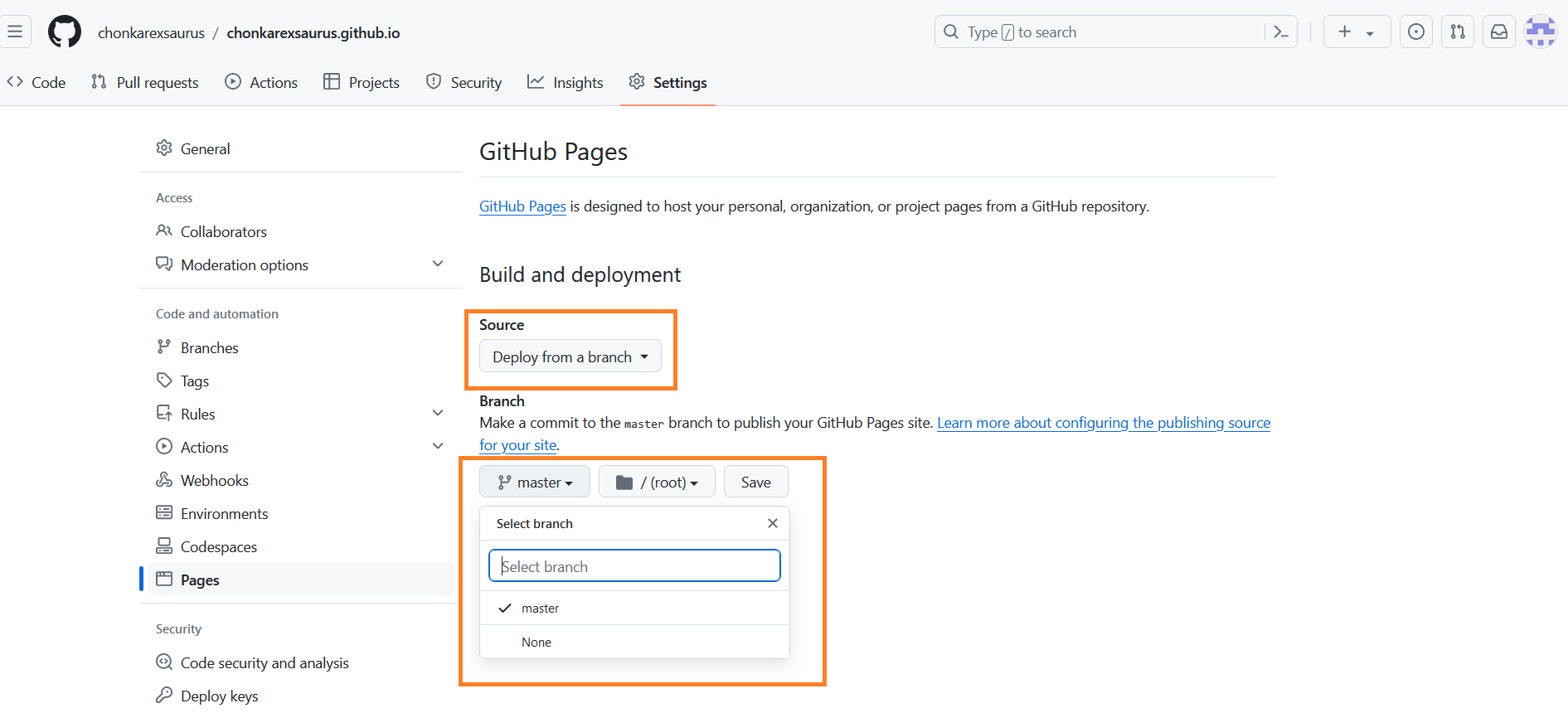
Task: Click the Save button
Action: click(x=756, y=482)
